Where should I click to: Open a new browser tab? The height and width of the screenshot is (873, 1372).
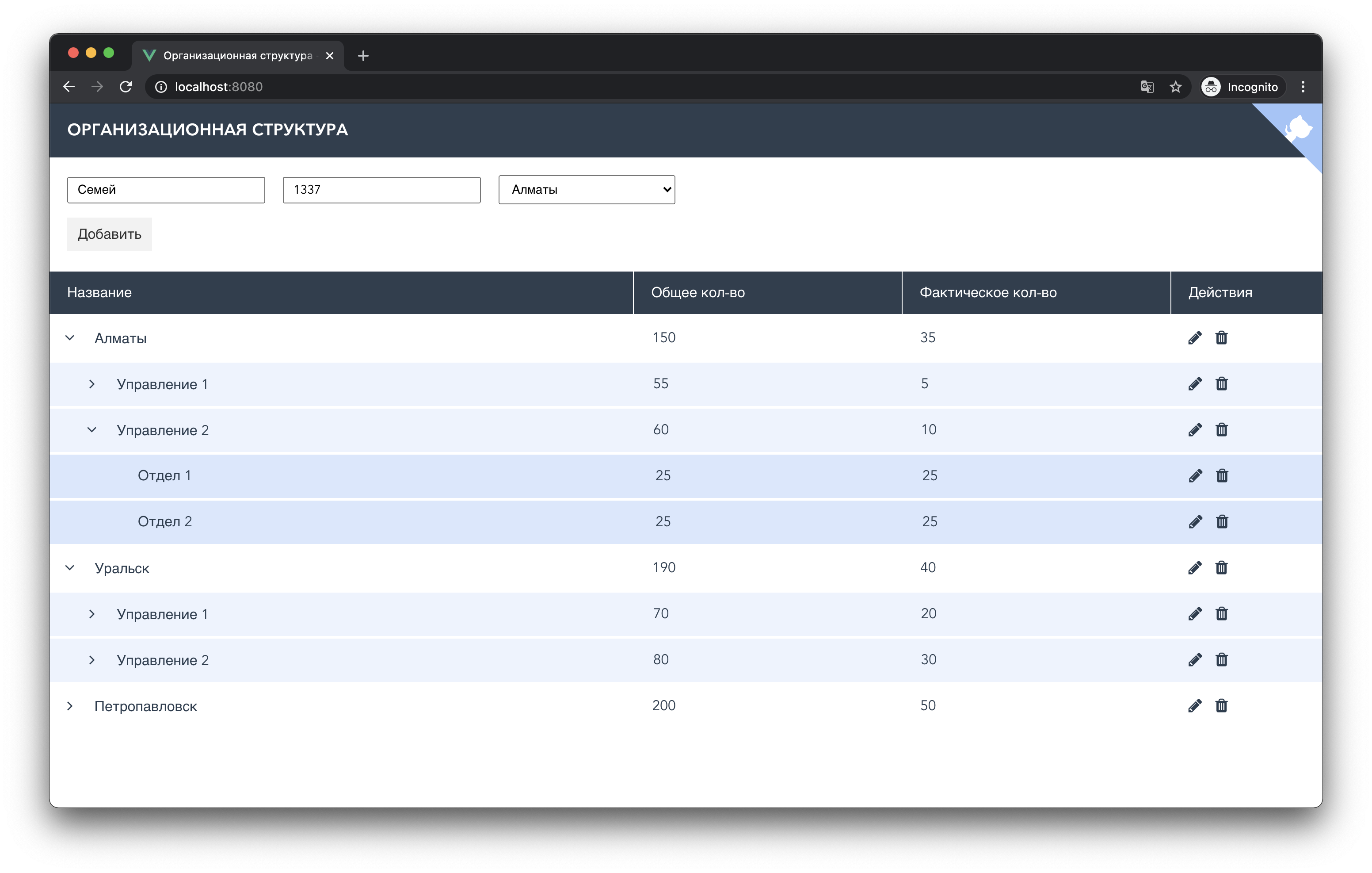tap(363, 55)
